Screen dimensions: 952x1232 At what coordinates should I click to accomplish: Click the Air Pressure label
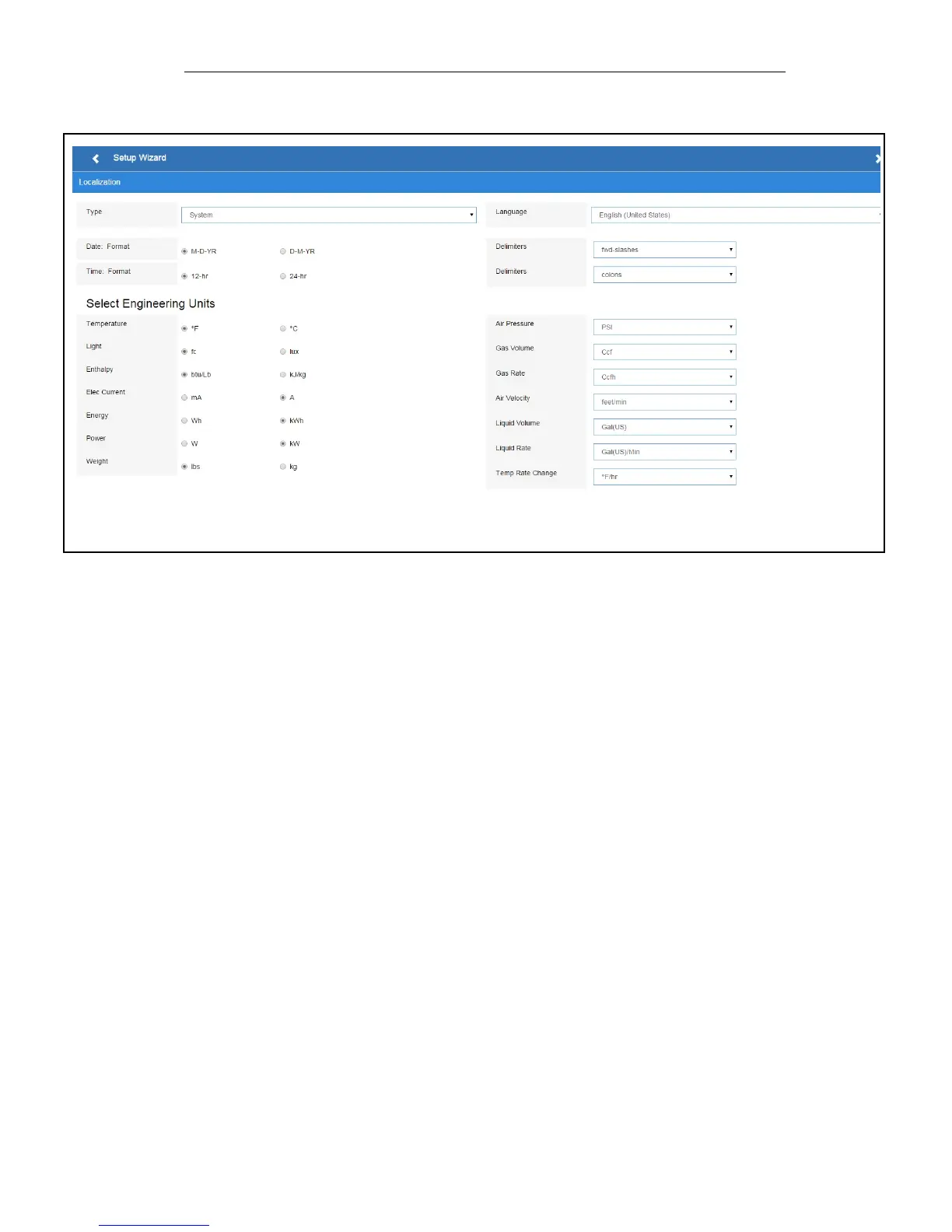coord(514,324)
